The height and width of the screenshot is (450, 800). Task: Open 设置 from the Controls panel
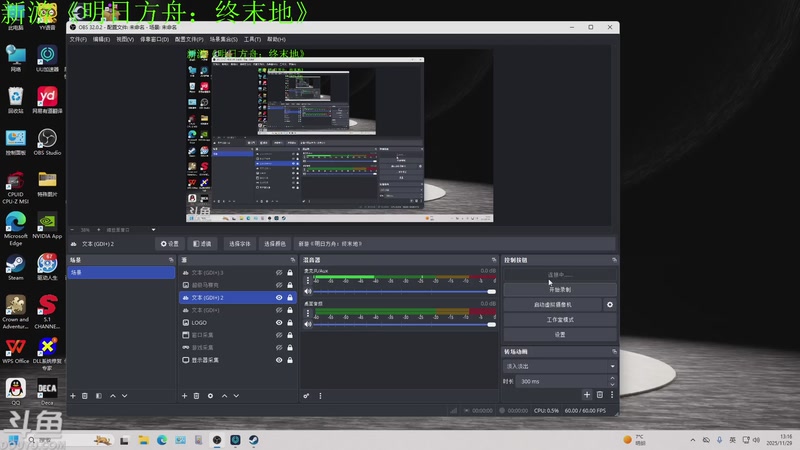pos(560,335)
